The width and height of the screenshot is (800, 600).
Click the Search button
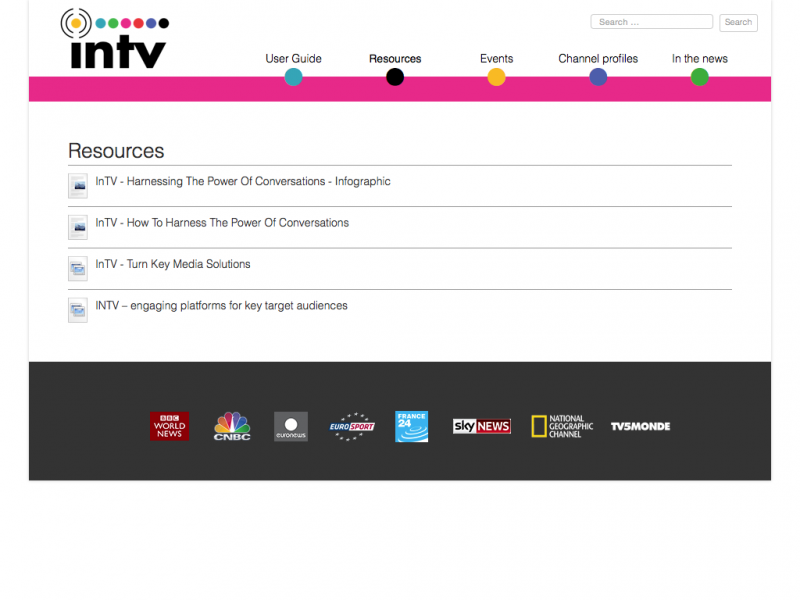738,22
